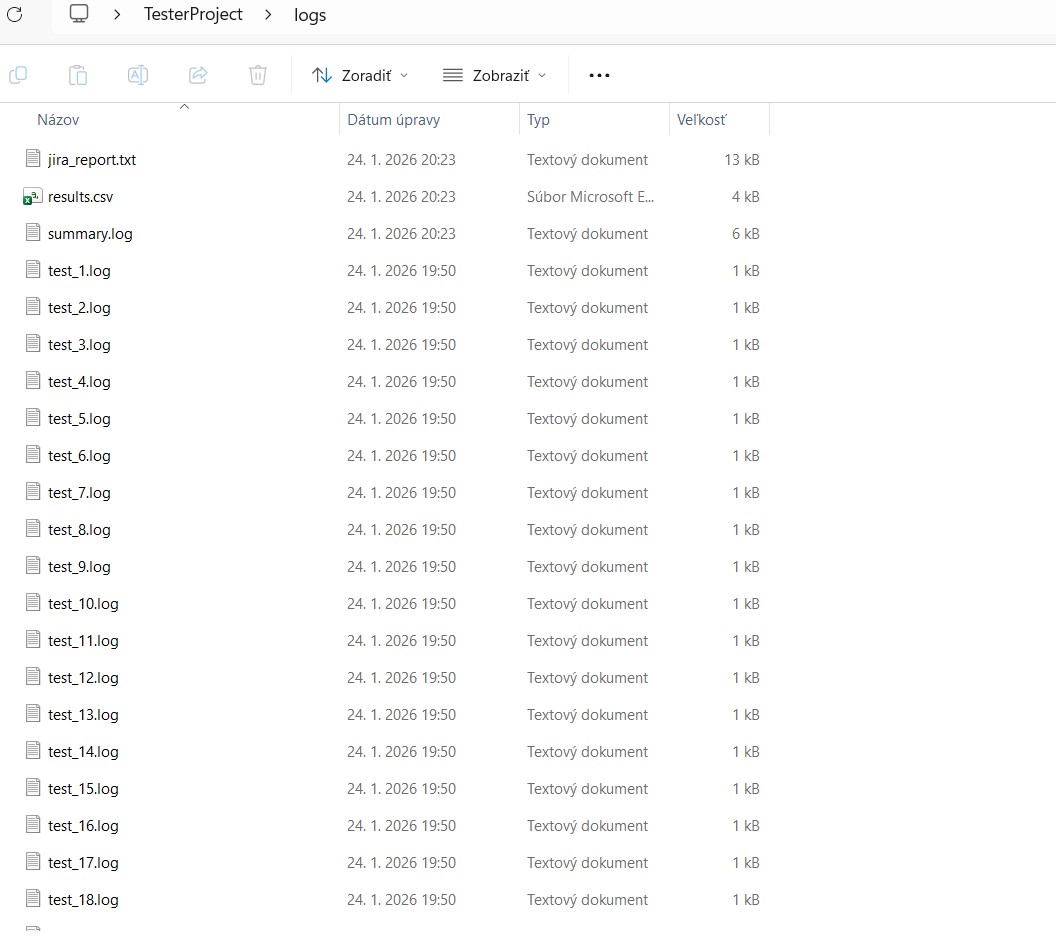The width and height of the screenshot is (1056, 947).
Task: Click the Paste clipboard icon
Action: tap(78, 75)
